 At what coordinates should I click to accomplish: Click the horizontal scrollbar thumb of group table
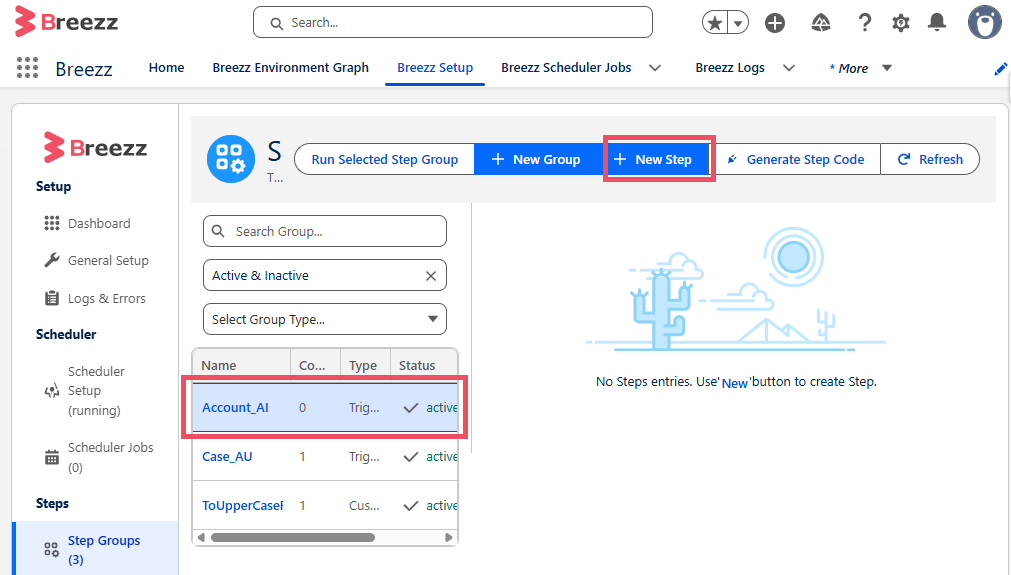tap(293, 538)
